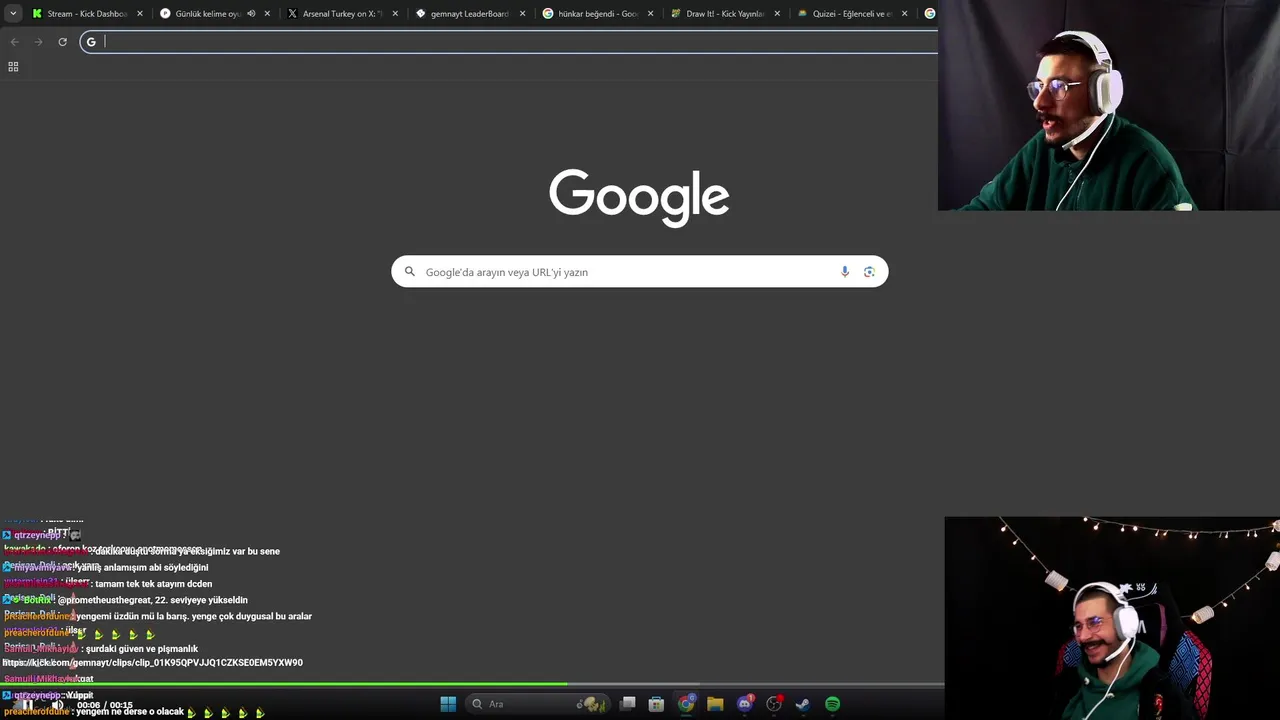The height and width of the screenshot is (720, 1280).
Task: Open Chrome from the taskbar
Action: pyautogui.click(x=686, y=704)
